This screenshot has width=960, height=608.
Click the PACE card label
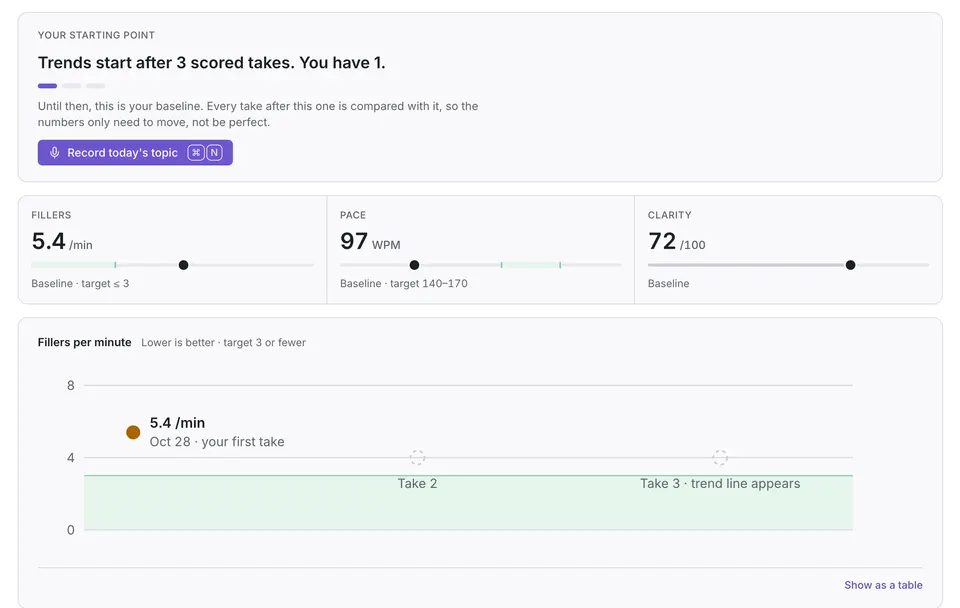pos(353,215)
